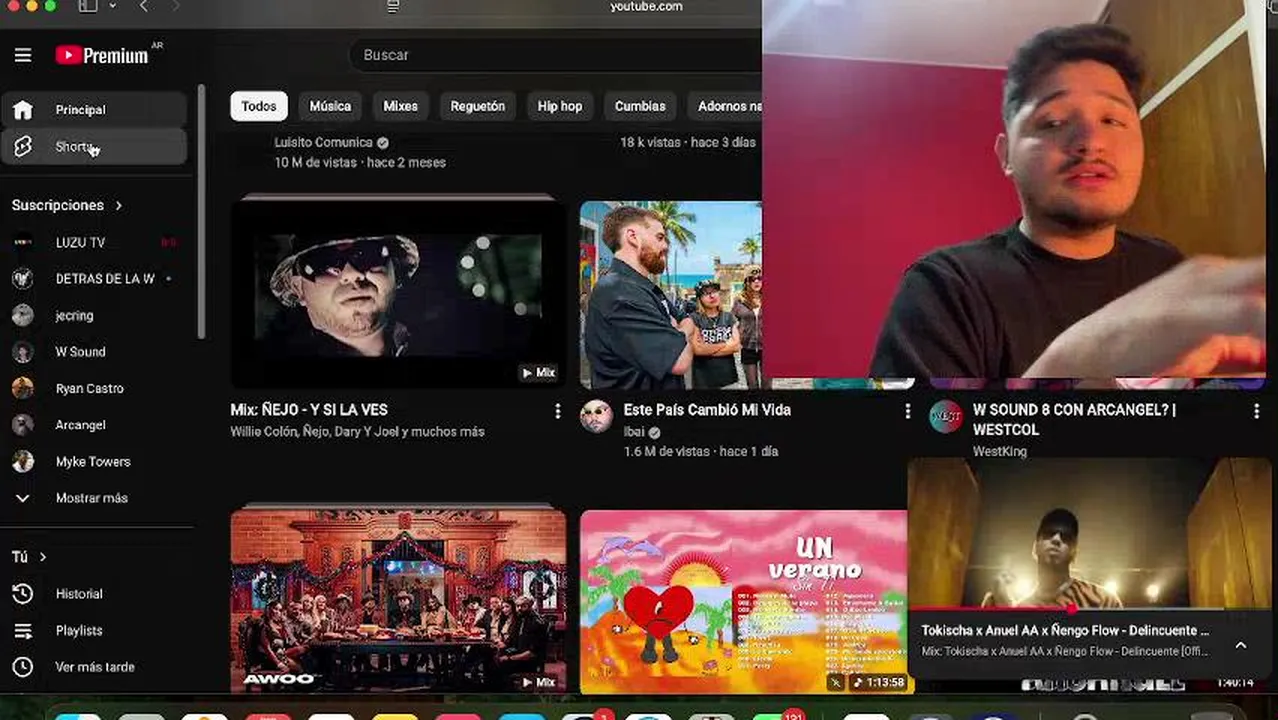This screenshot has width=1278, height=720.
Task: Expand the Tú section arrow
Action: 42,557
